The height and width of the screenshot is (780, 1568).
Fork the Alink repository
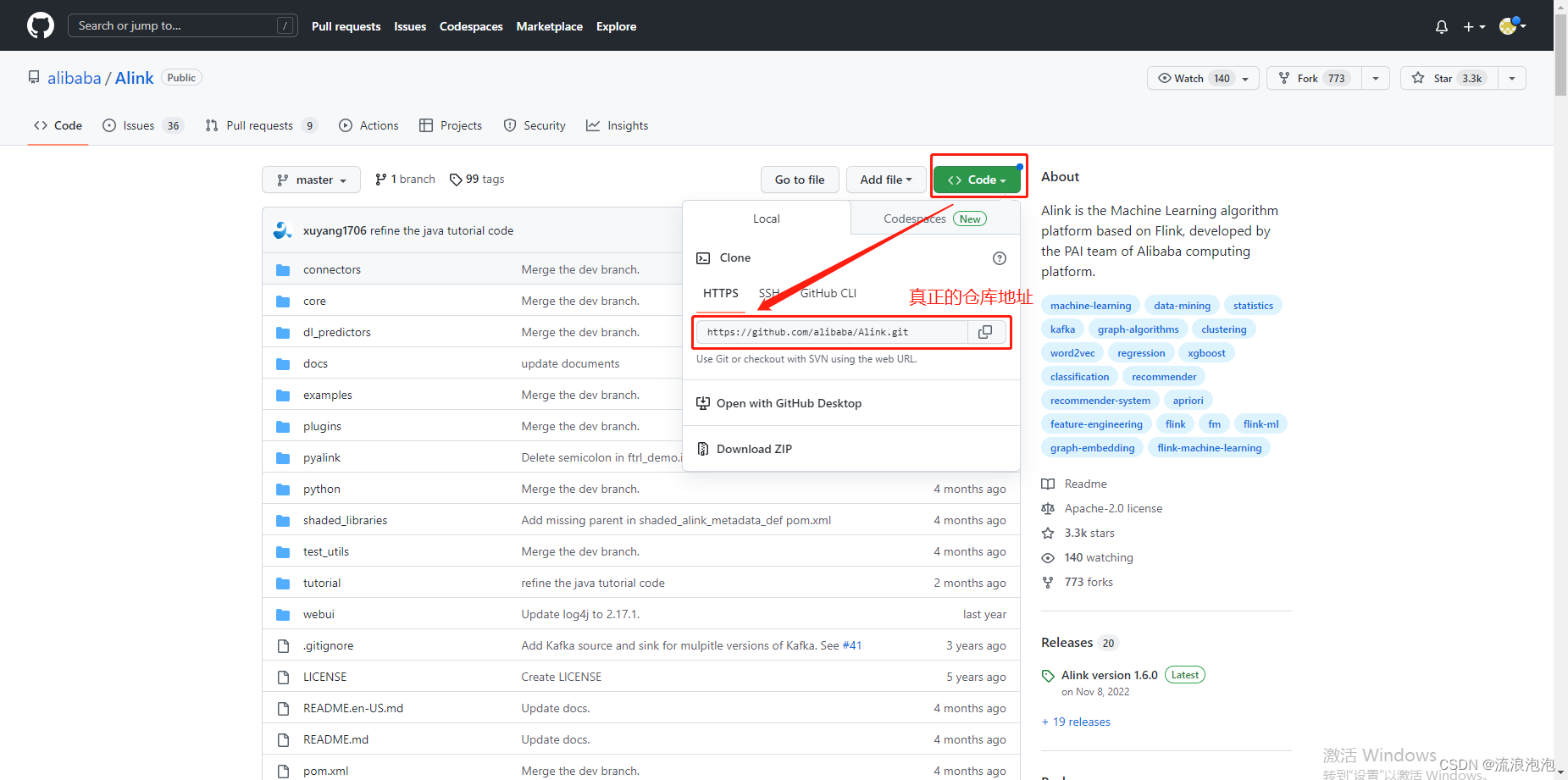tap(1314, 78)
